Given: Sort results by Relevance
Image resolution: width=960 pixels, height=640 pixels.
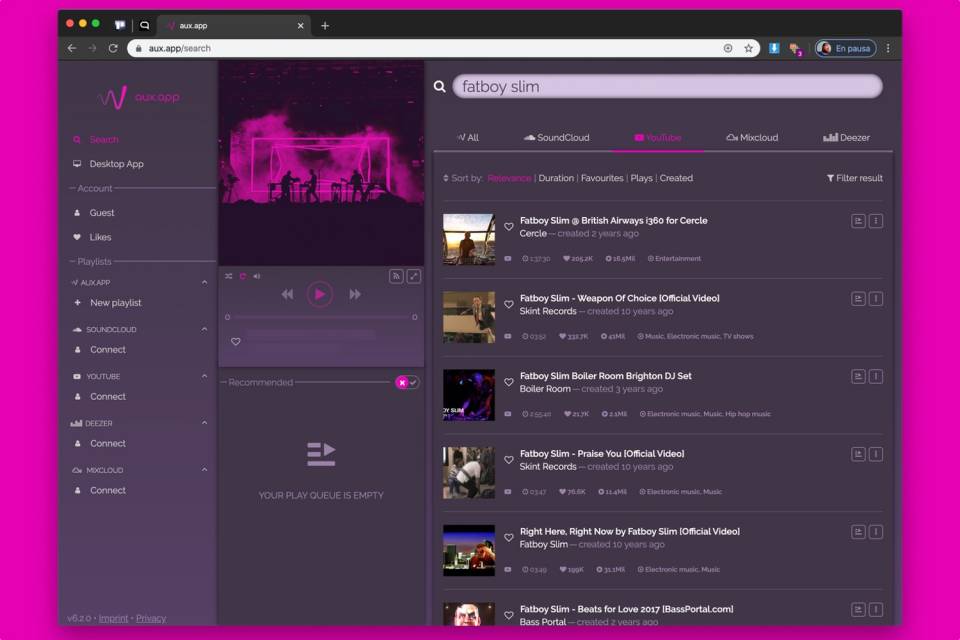Looking at the screenshot, I should pos(509,178).
